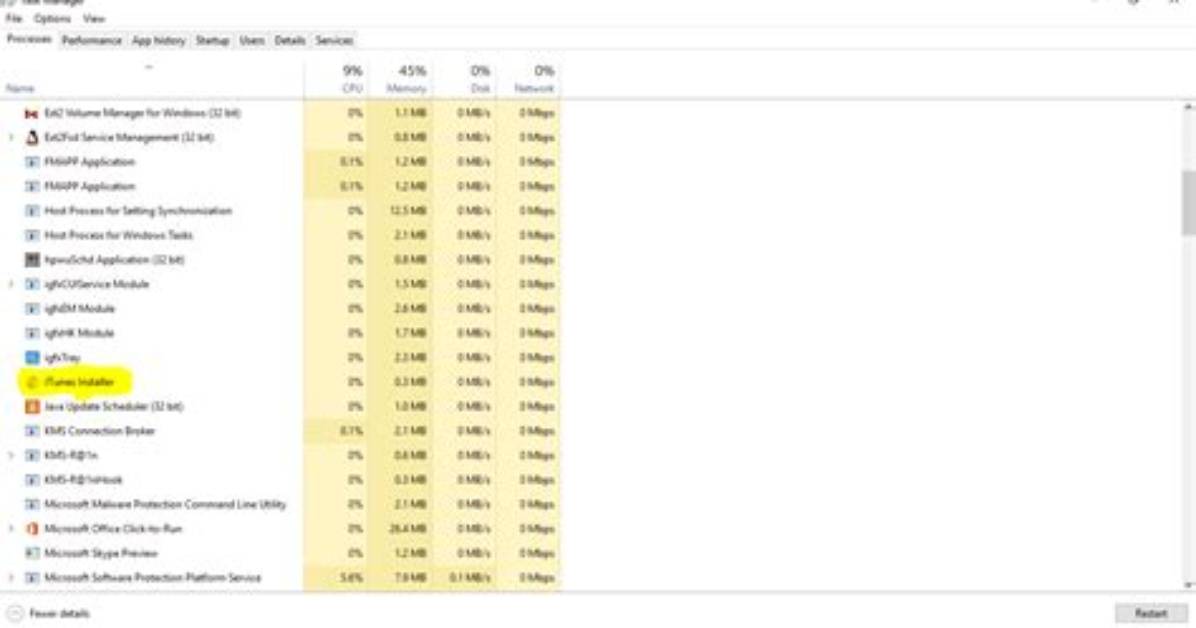The height and width of the screenshot is (628, 1196).
Task: Click the Microsoft Skype Preview icon
Action: click(x=31, y=552)
